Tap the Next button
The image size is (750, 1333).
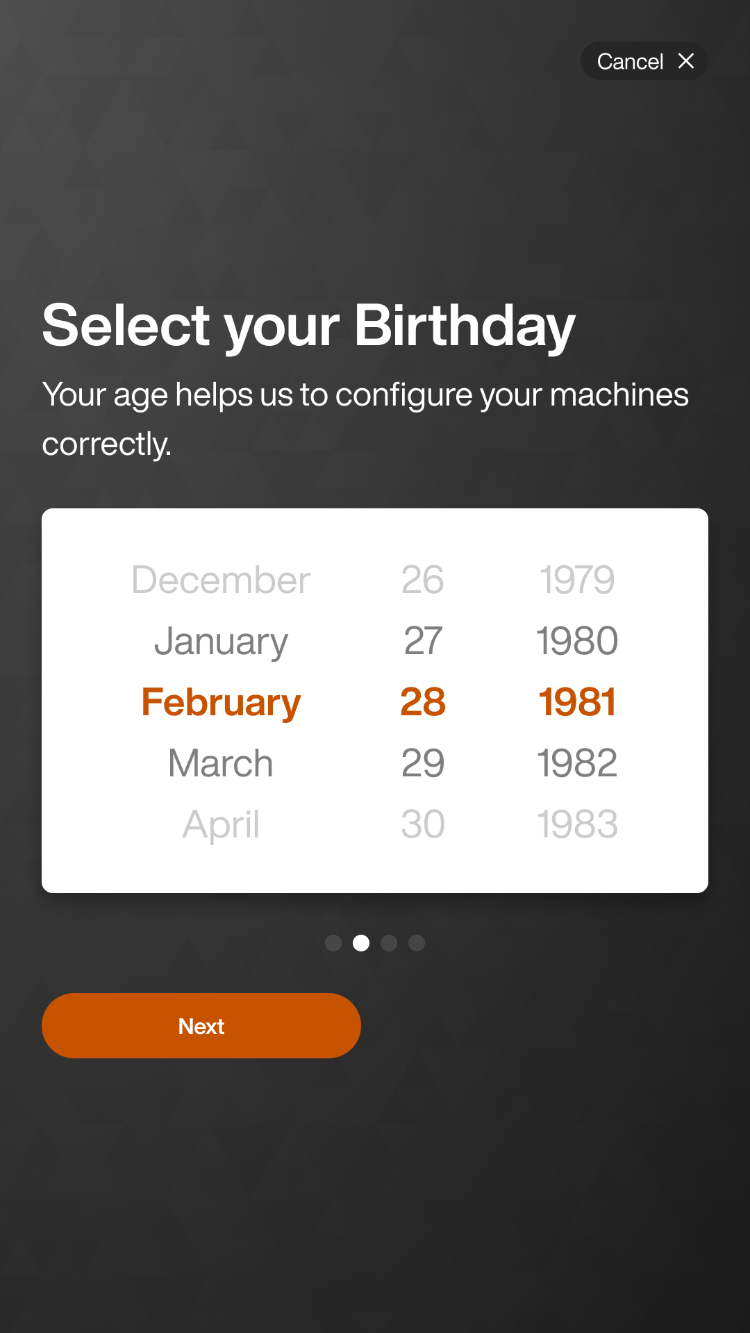coord(201,1025)
